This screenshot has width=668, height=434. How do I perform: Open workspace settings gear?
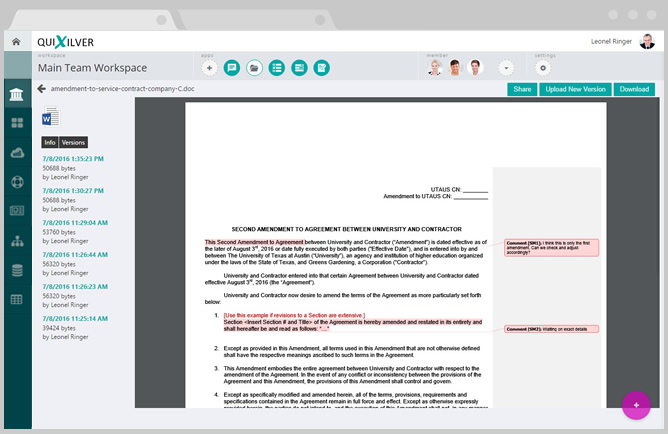(x=543, y=68)
